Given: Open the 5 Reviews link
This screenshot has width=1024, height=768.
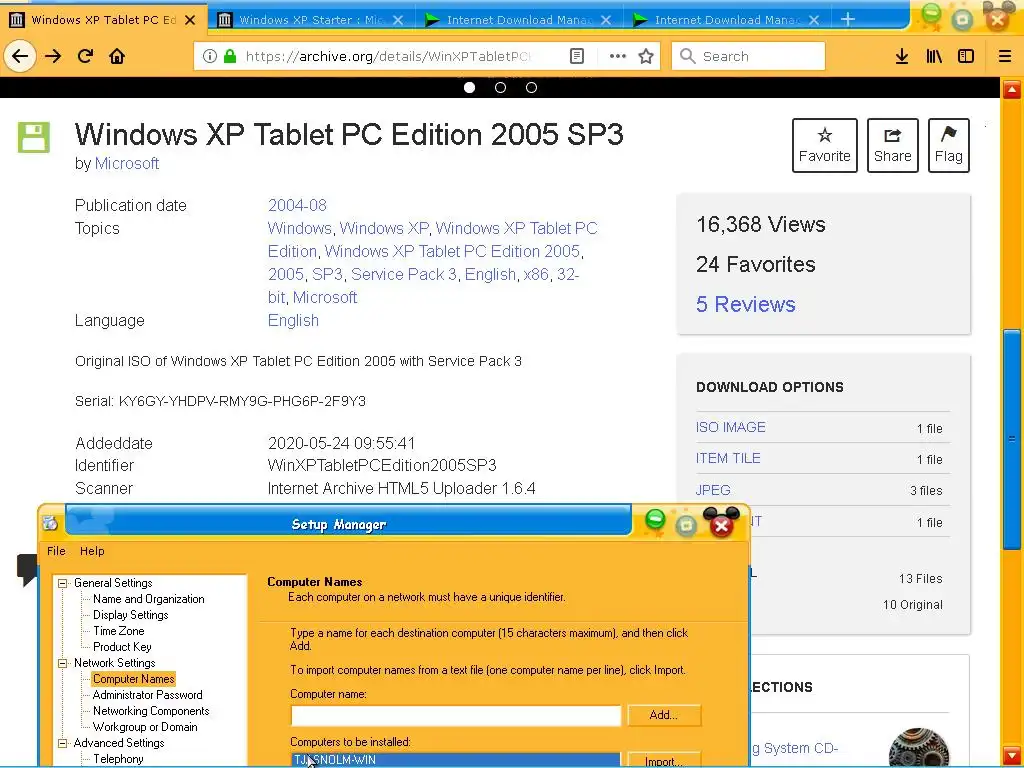Looking at the screenshot, I should click(746, 304).
